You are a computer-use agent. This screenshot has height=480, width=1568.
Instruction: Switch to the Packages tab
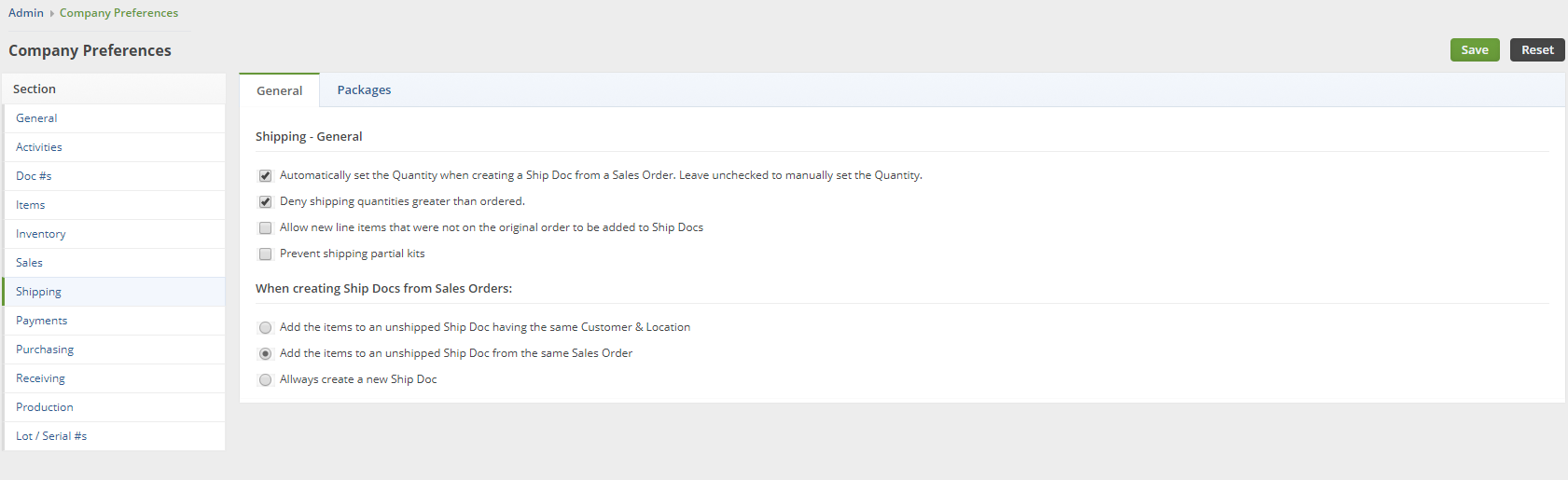(364, 90)
